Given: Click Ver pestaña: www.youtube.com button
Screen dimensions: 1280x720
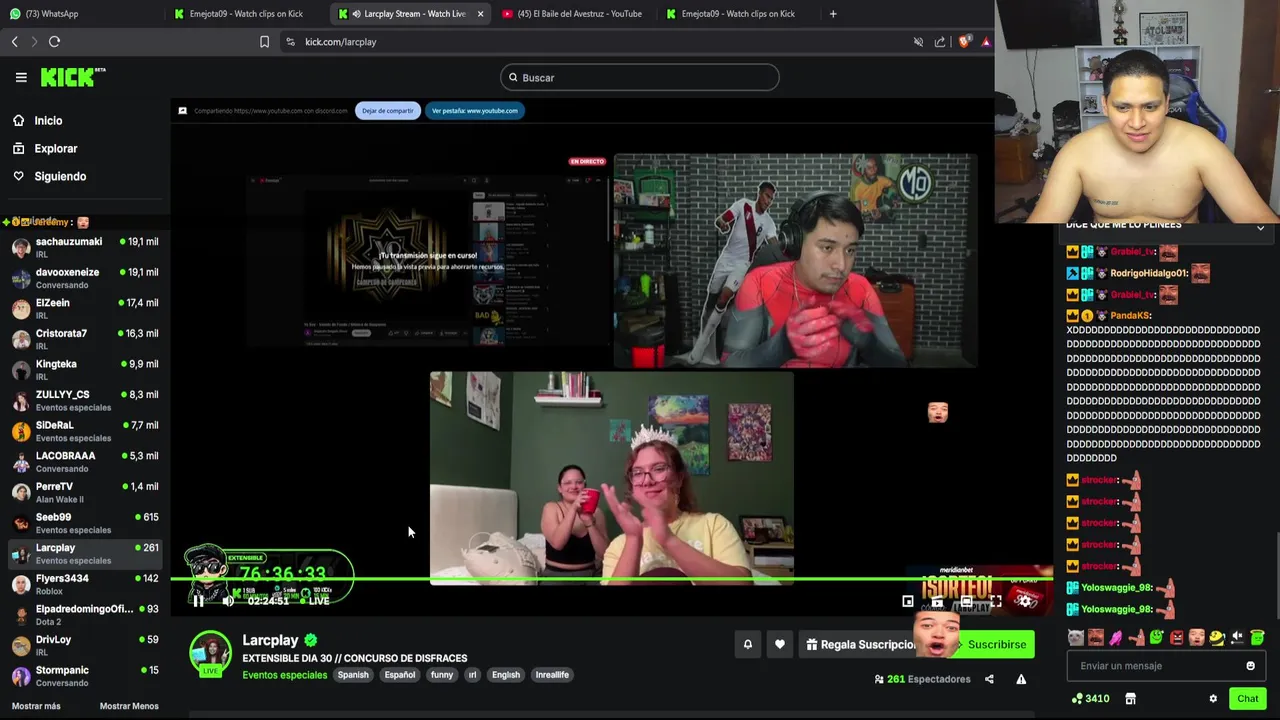Looking at the screenshot, I should click(x=475, y=111).
